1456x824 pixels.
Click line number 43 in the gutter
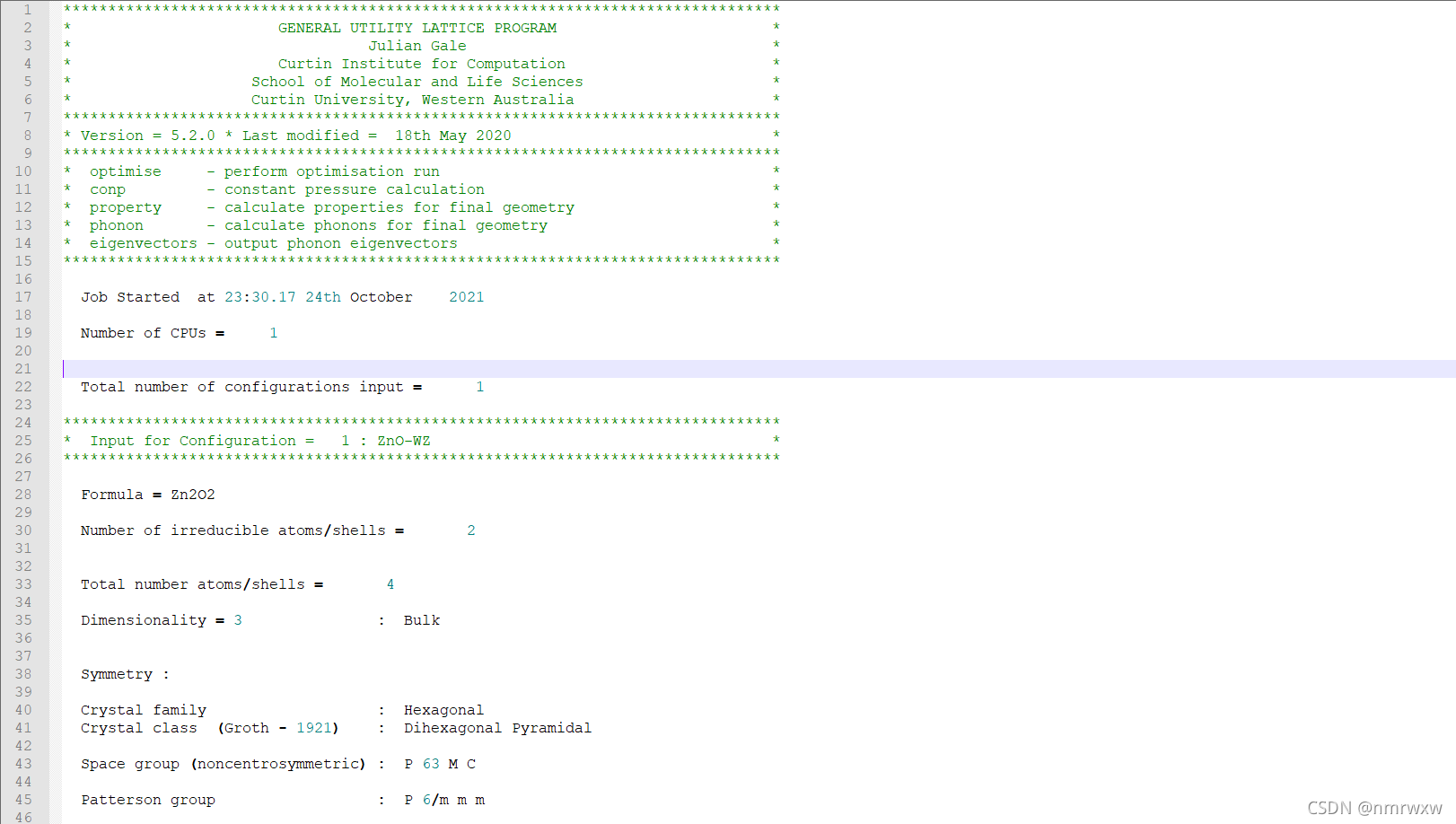coord(23,764)
